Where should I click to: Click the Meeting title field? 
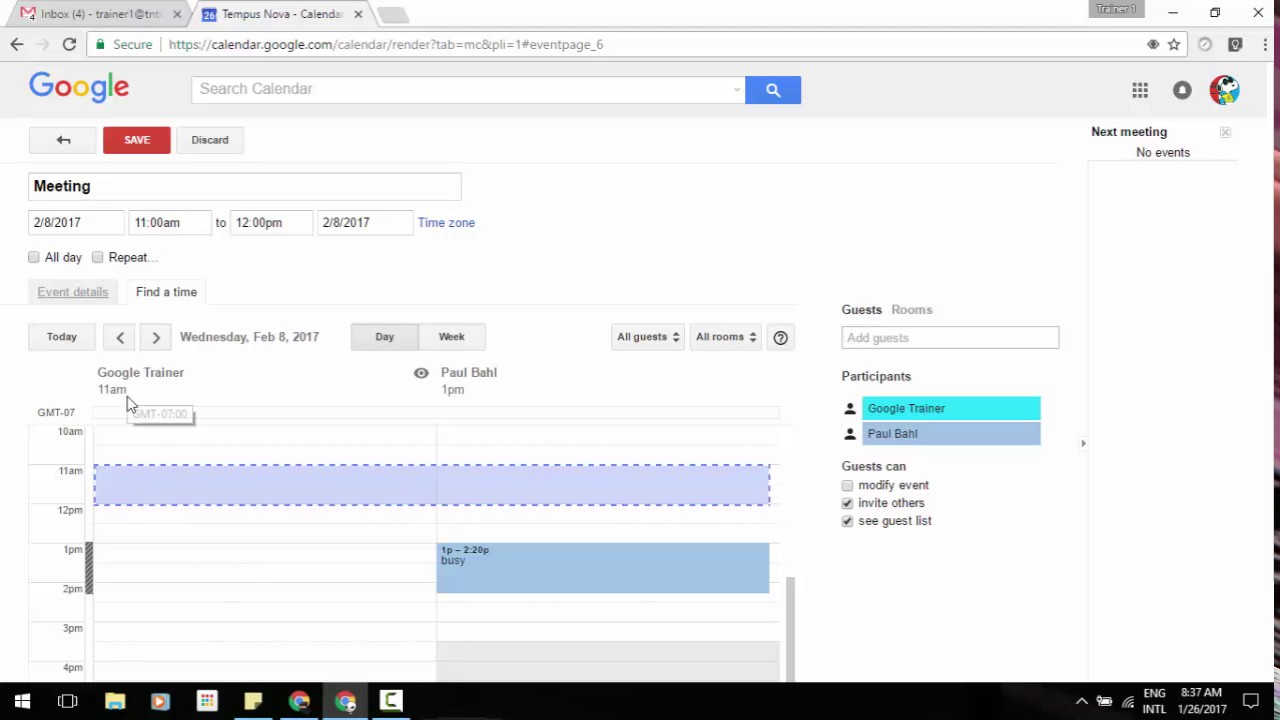245,186
